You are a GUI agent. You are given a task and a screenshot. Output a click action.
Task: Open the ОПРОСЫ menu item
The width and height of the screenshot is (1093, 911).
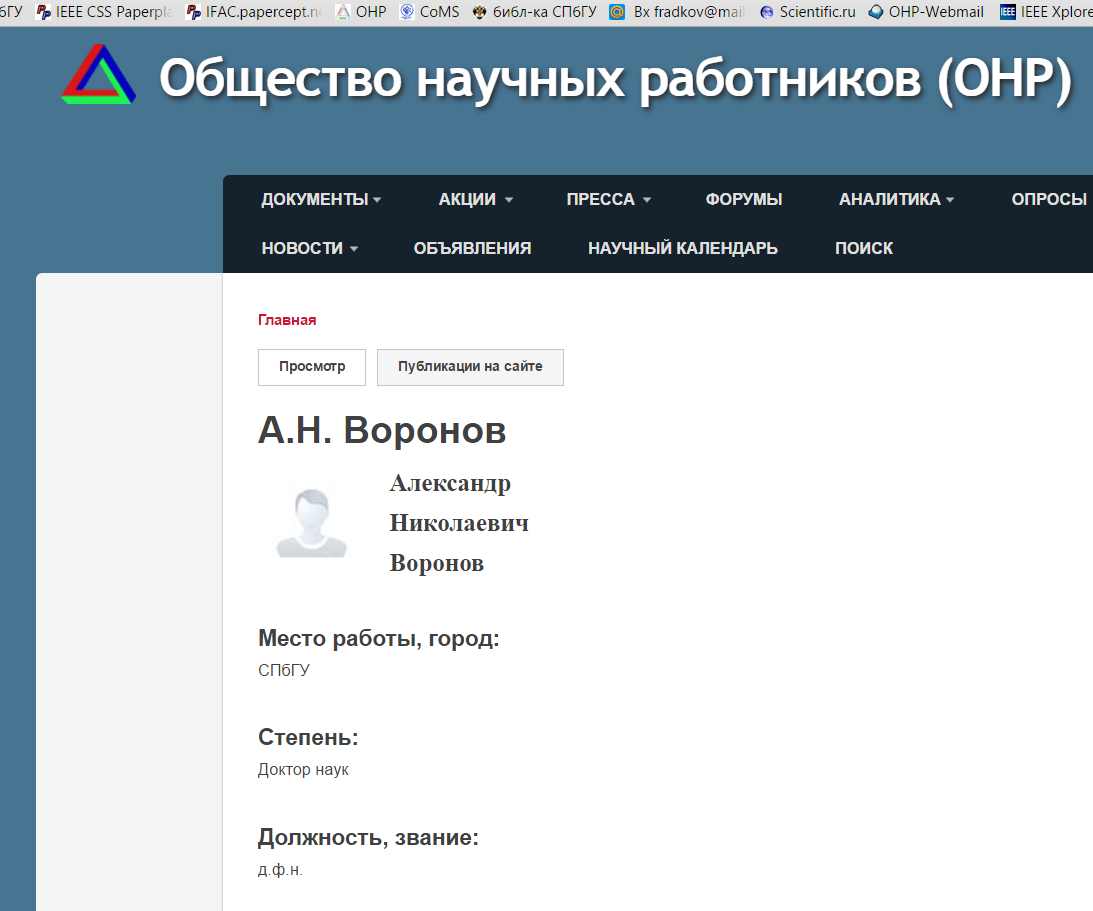tap(1049, 199)
